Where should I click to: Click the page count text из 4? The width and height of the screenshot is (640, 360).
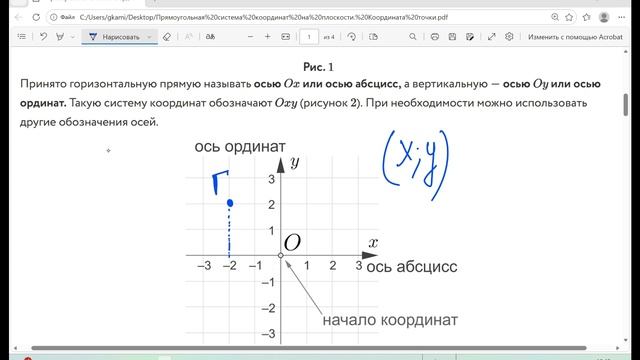329,37
